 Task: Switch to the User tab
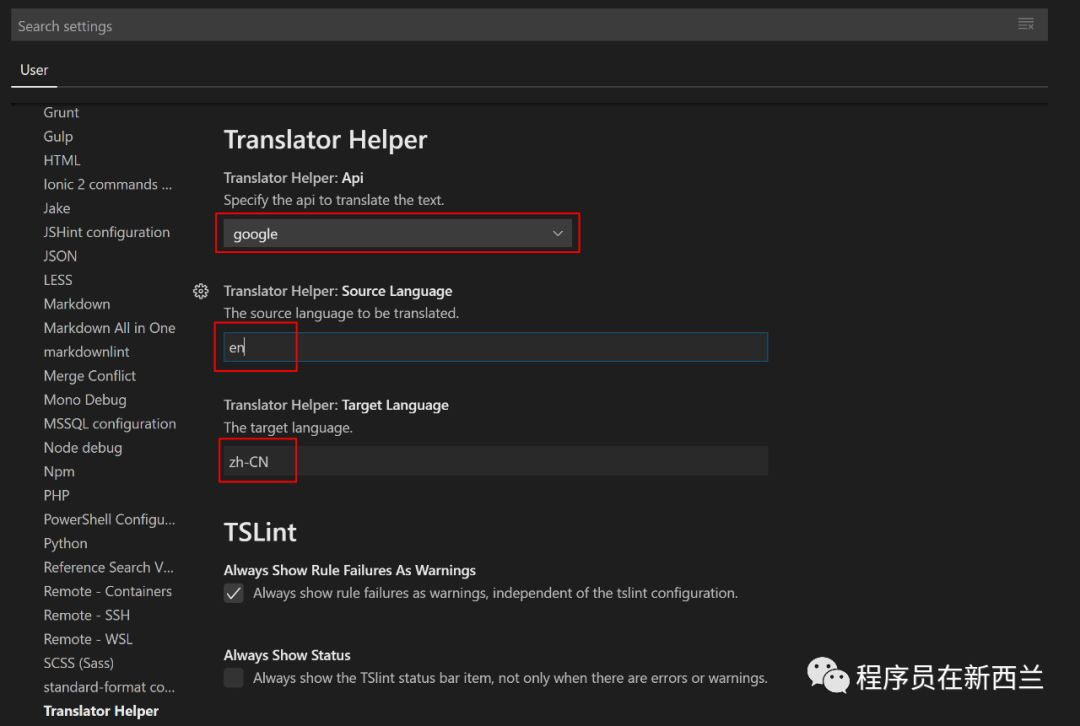[x=34, y=70]
